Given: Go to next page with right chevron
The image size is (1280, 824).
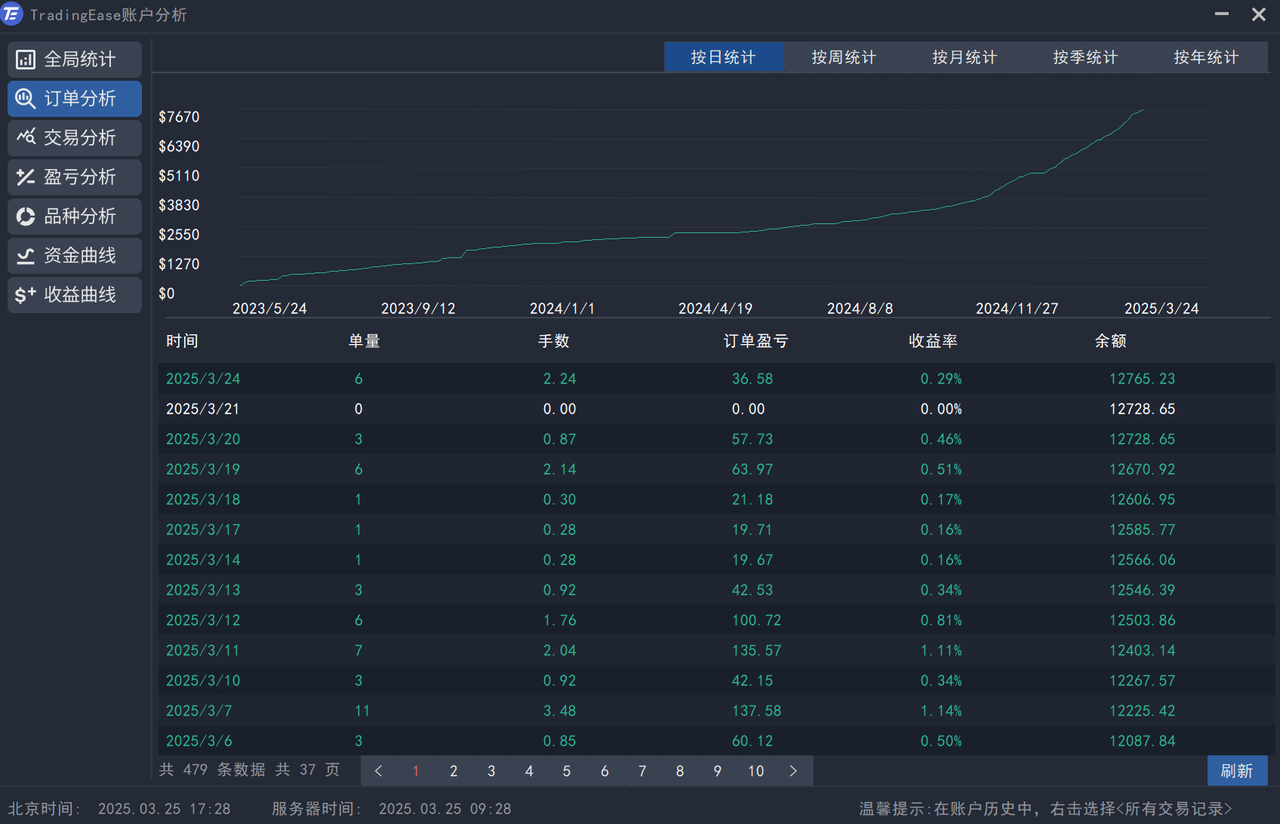Looking at the screenshot, I should [793, 771].
